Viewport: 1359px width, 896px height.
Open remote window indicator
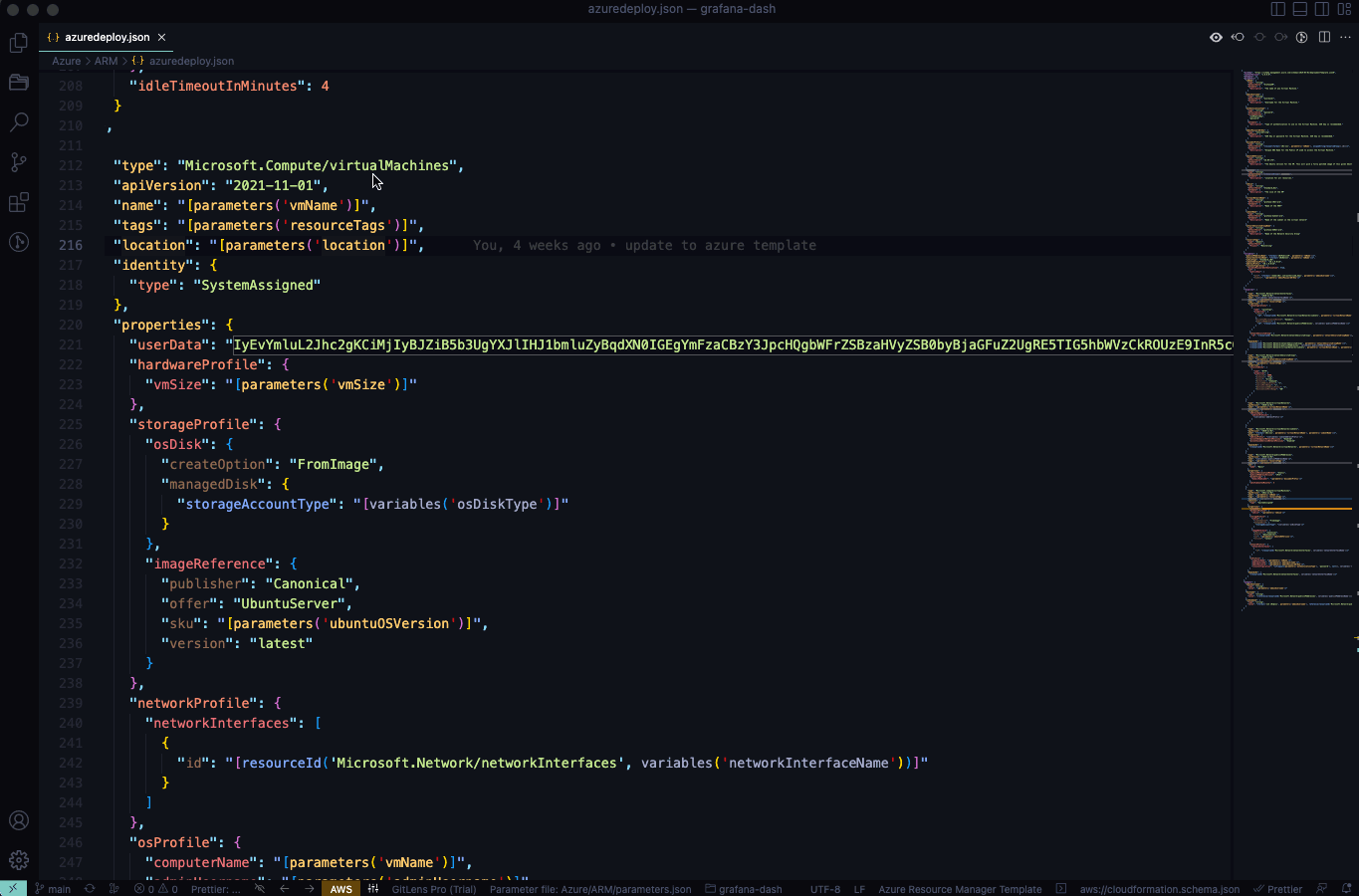[13, 888]
